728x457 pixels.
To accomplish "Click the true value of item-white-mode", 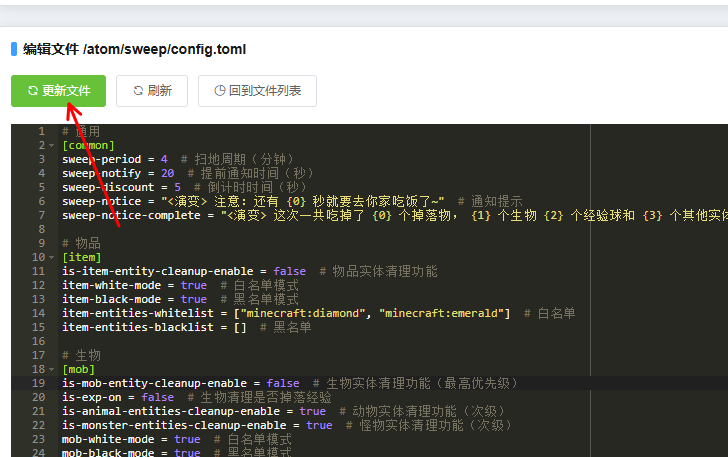I will coord(194,285).
